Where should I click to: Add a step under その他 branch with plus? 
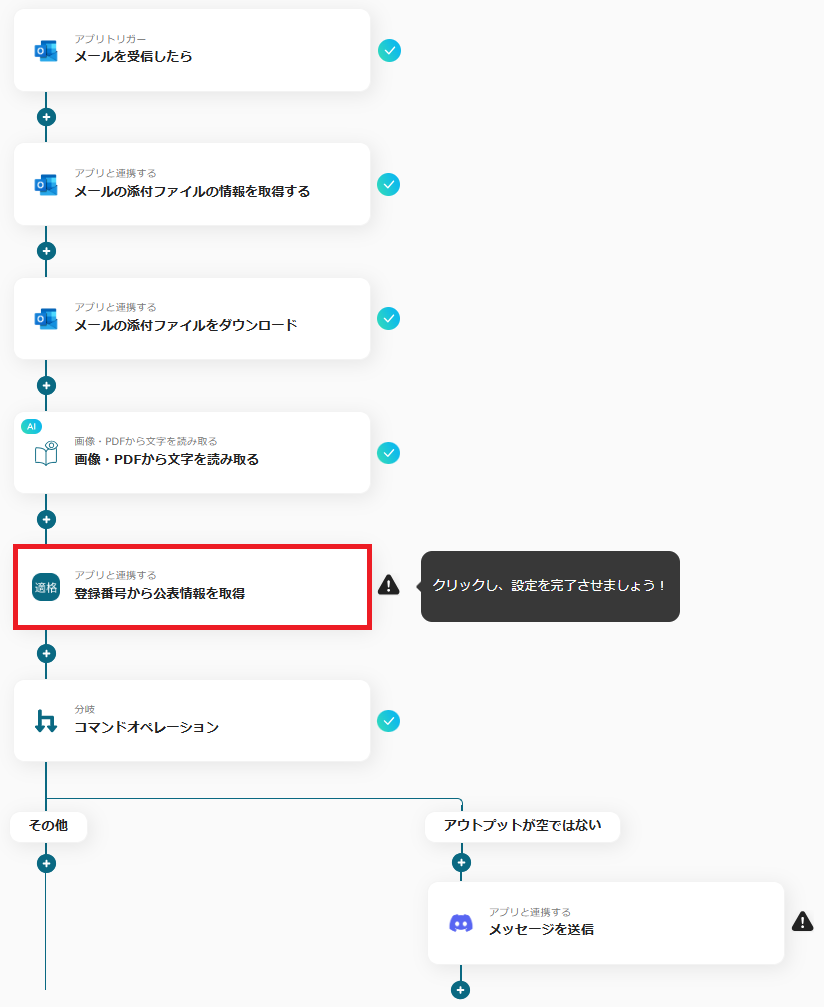pos(46,863)
